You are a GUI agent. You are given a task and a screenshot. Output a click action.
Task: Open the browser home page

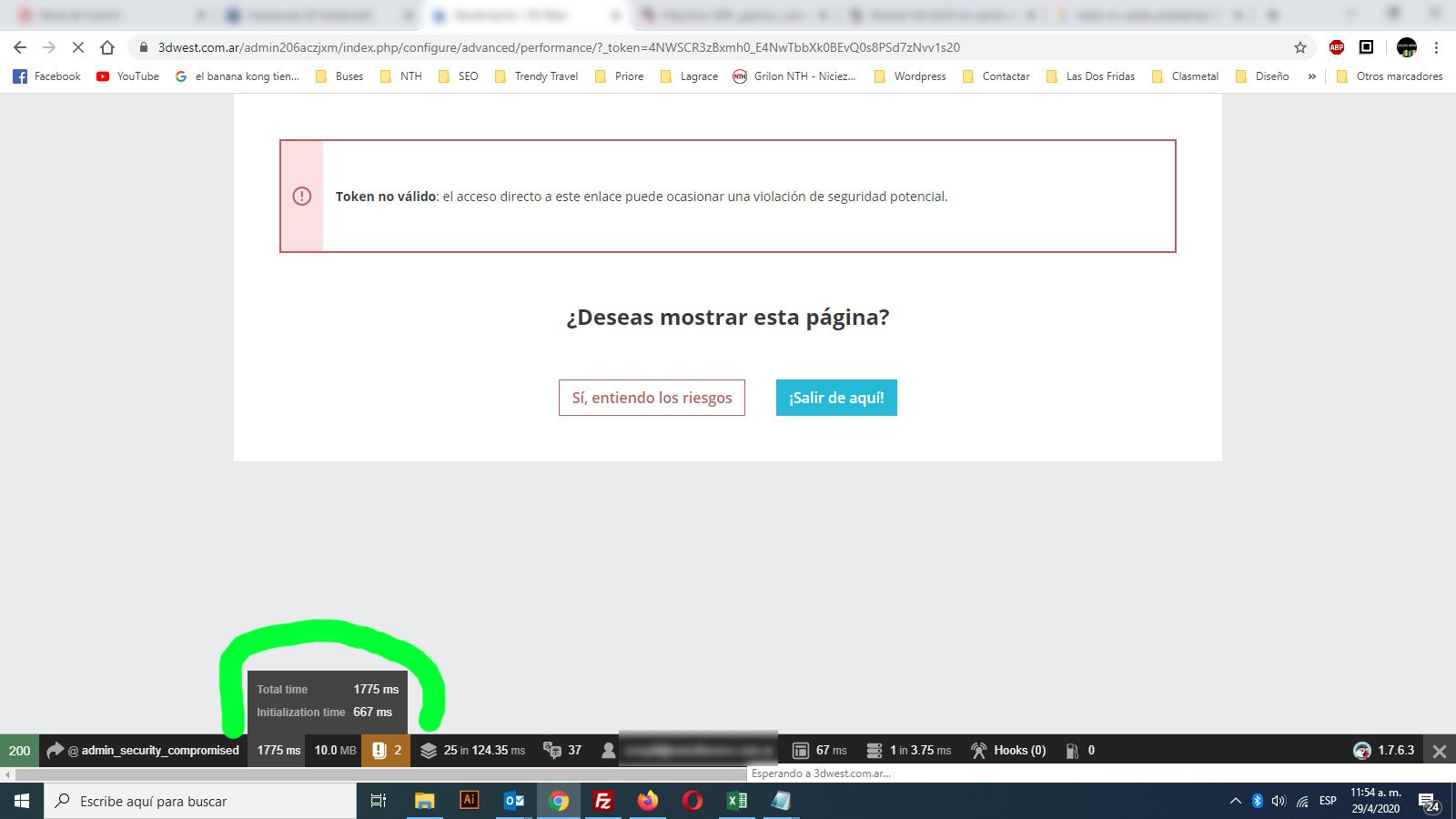(x=107, y=47)
